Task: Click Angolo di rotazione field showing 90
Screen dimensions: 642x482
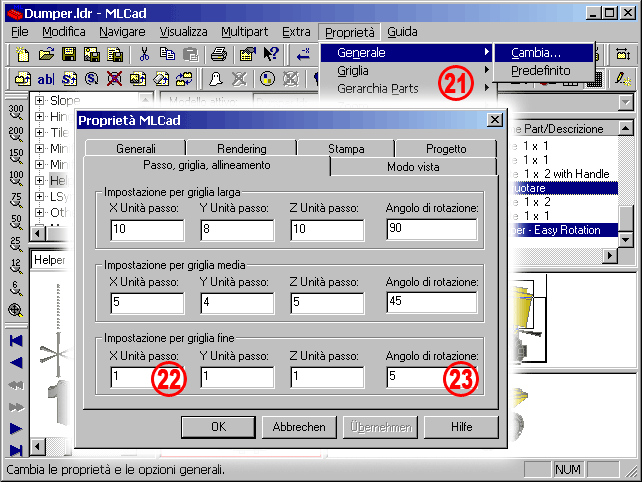Action: (432, 229)
